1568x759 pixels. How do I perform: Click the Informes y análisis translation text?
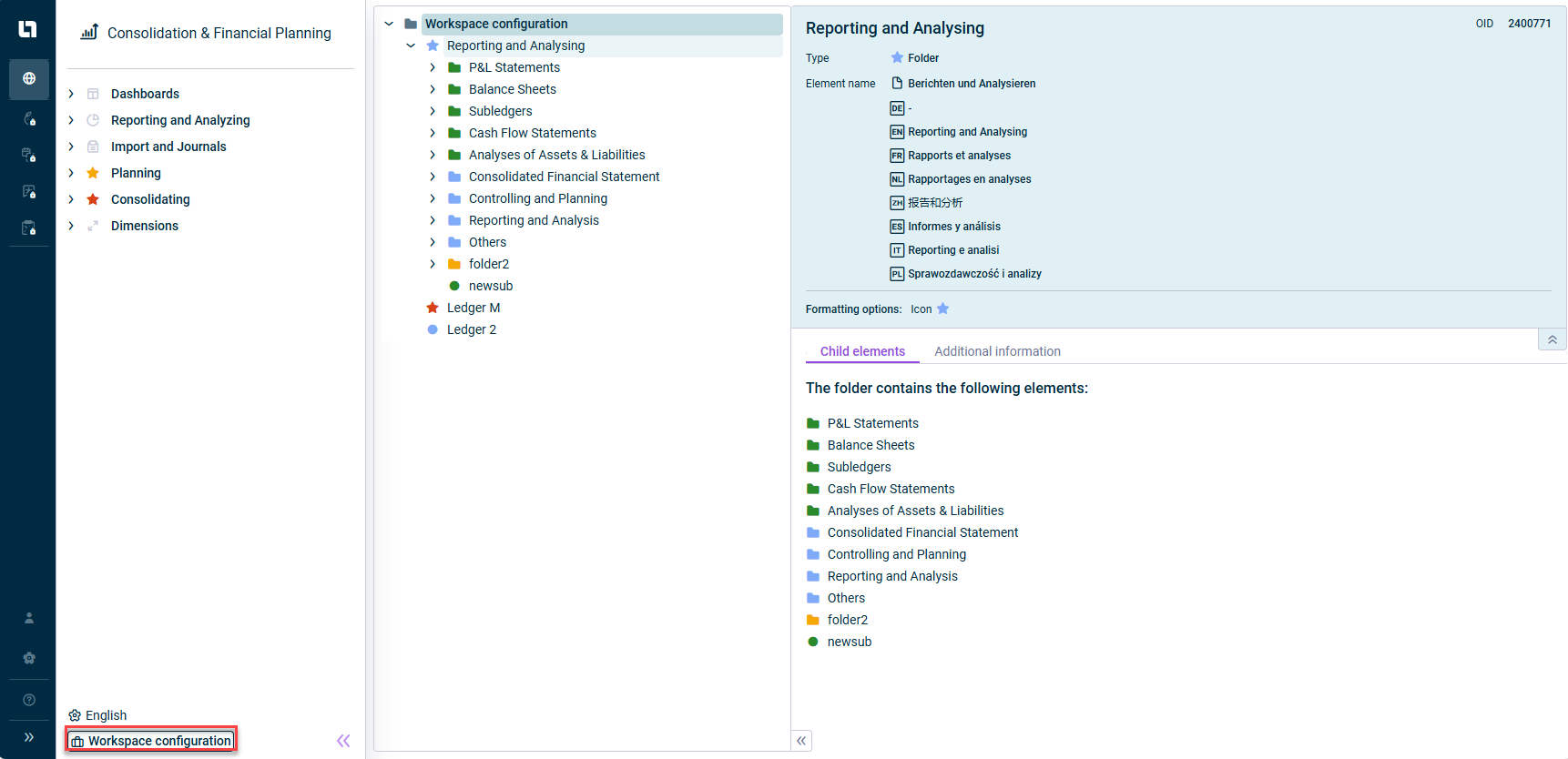tap(953, 227)
